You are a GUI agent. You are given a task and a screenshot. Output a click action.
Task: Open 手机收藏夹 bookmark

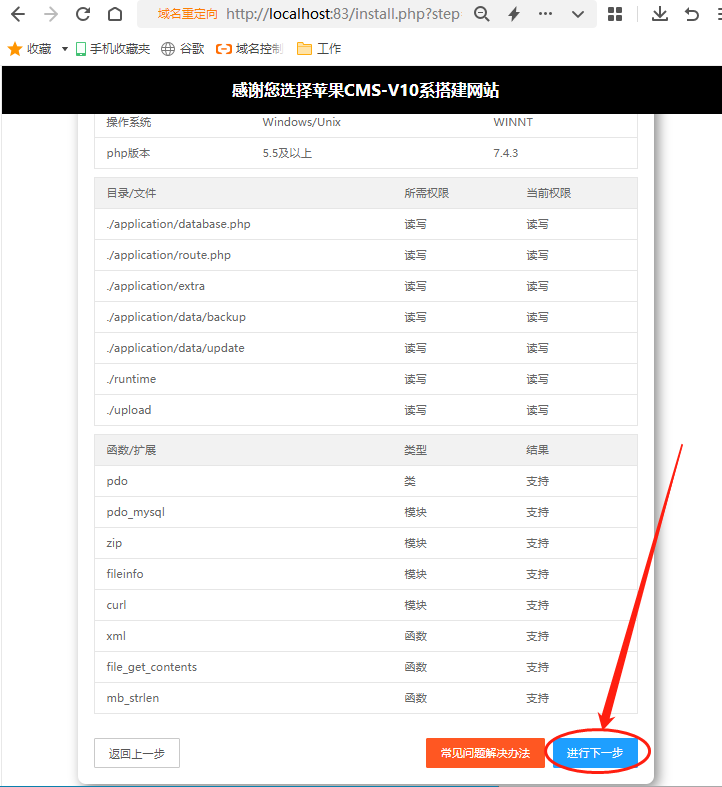[x=113, y=49]
